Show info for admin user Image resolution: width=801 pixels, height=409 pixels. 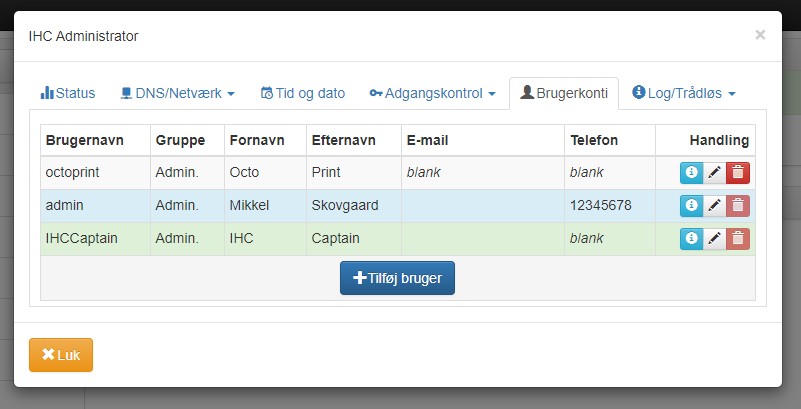click(691, 206)
